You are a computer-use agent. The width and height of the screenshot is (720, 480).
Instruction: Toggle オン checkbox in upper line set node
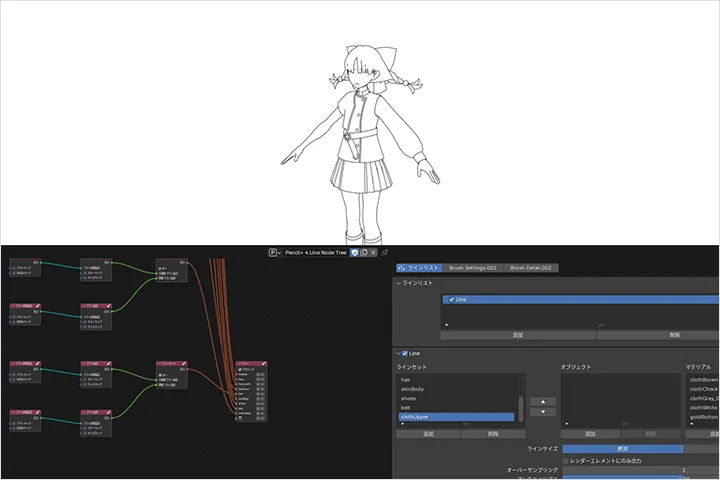(160, 268)
